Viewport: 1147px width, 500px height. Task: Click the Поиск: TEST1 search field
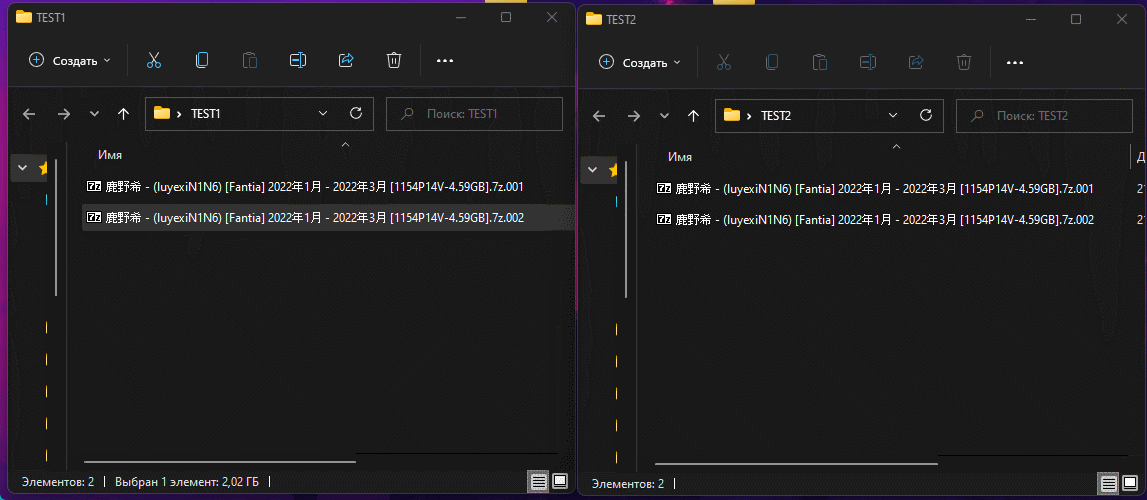[x=474, y=114]
